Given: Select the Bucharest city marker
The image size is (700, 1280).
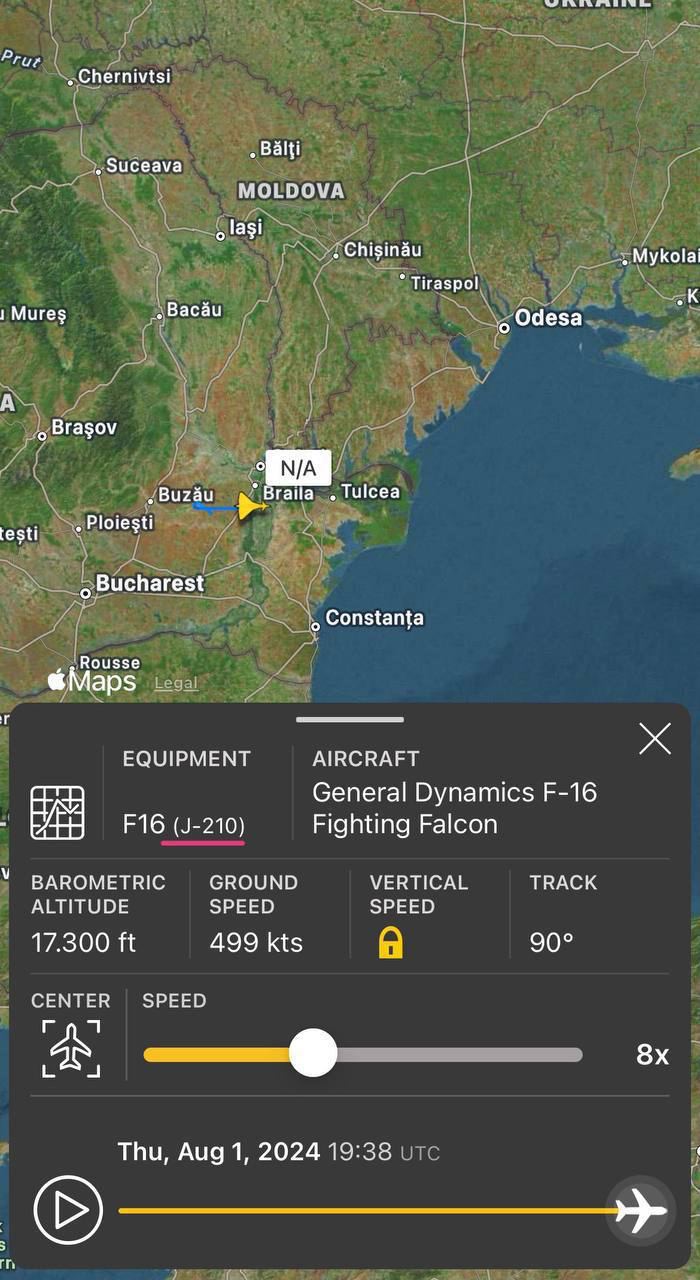Looking at the screenshot, I should point(86,593).
